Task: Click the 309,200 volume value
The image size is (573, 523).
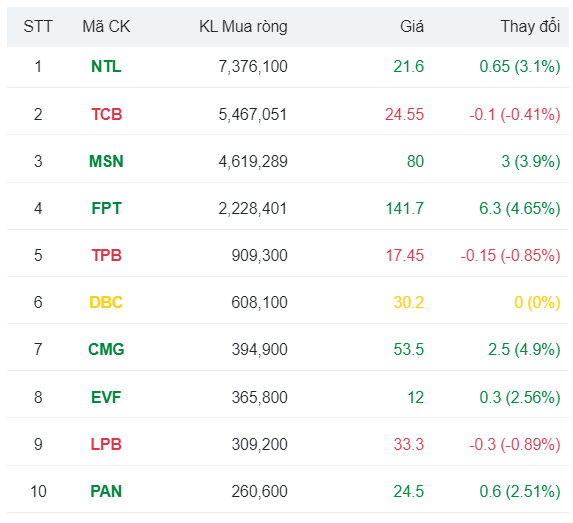Action: coord(259,444)
